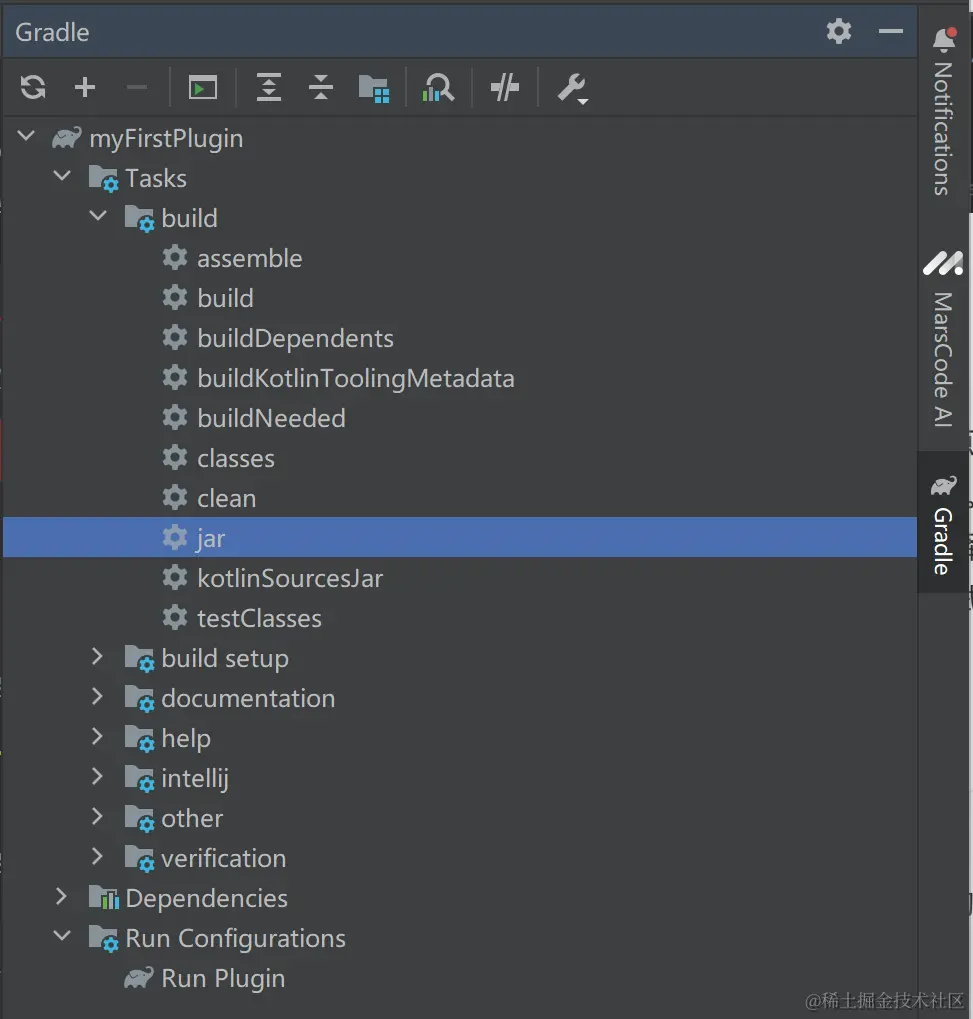Expand the other group
Image resolution: width=973 pixels, height=1019 pixels.
[x=97, y=816]
